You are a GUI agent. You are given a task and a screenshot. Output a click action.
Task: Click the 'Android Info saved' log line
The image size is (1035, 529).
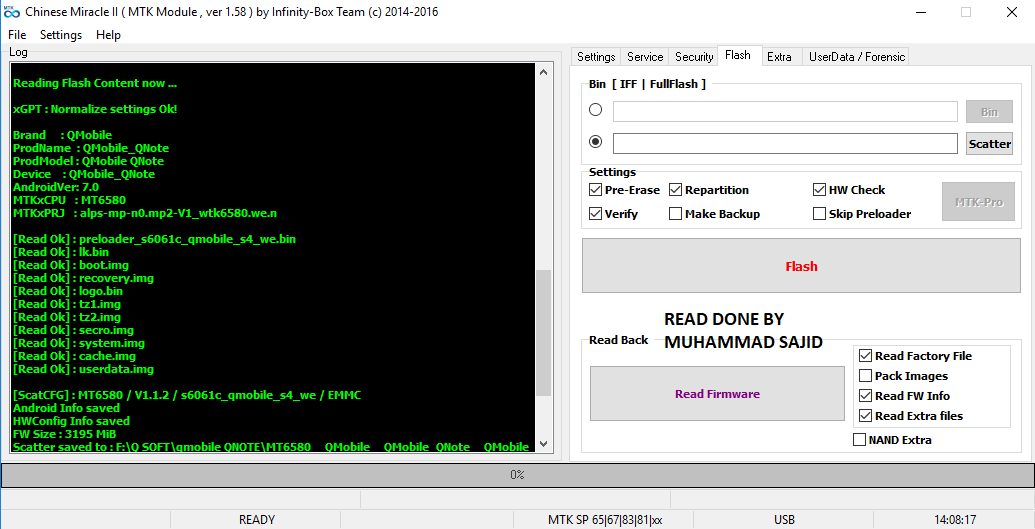[x=66, y=408]
